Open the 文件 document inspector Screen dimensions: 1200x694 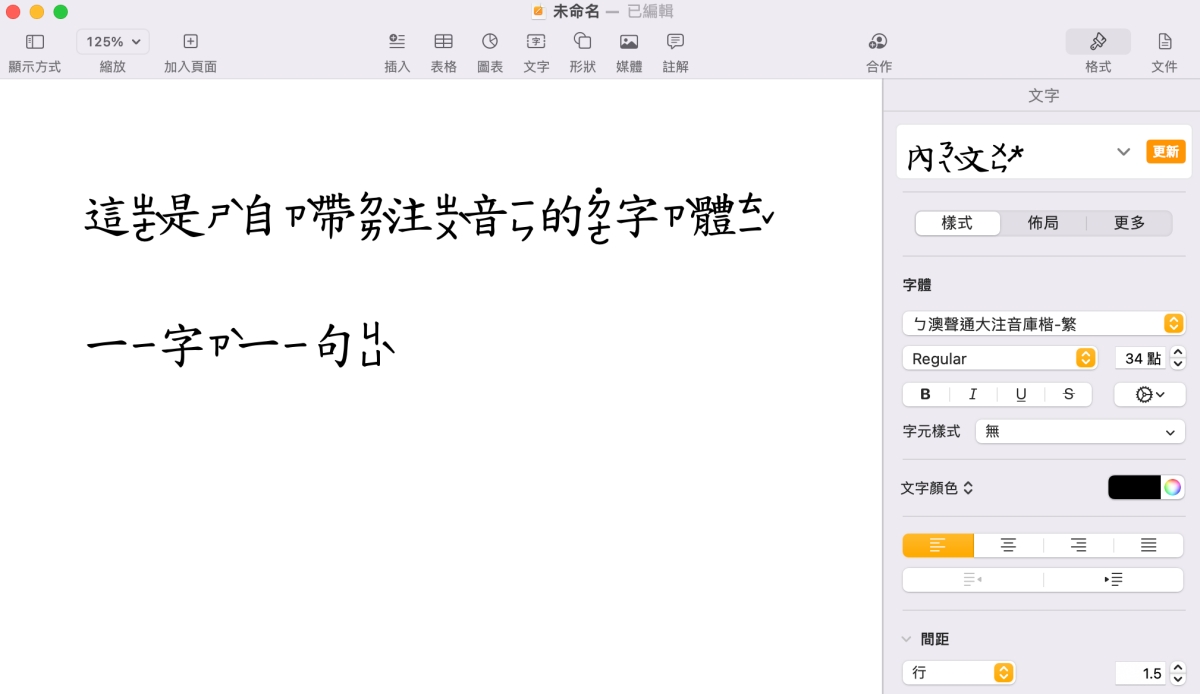pyautogui.click(x=1165, y=41)
